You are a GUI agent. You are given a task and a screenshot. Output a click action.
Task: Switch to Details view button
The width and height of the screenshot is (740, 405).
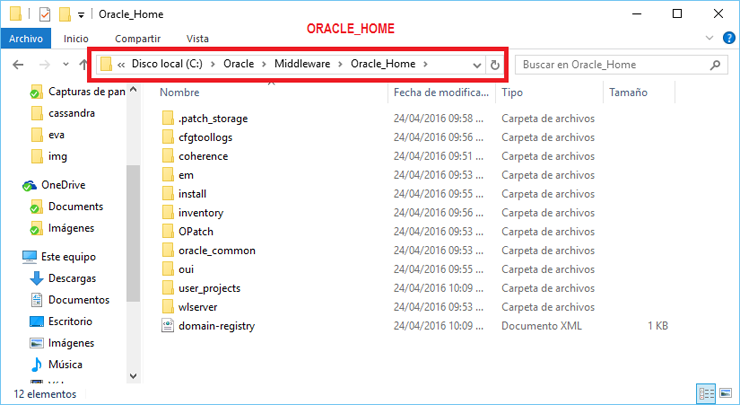706,393
